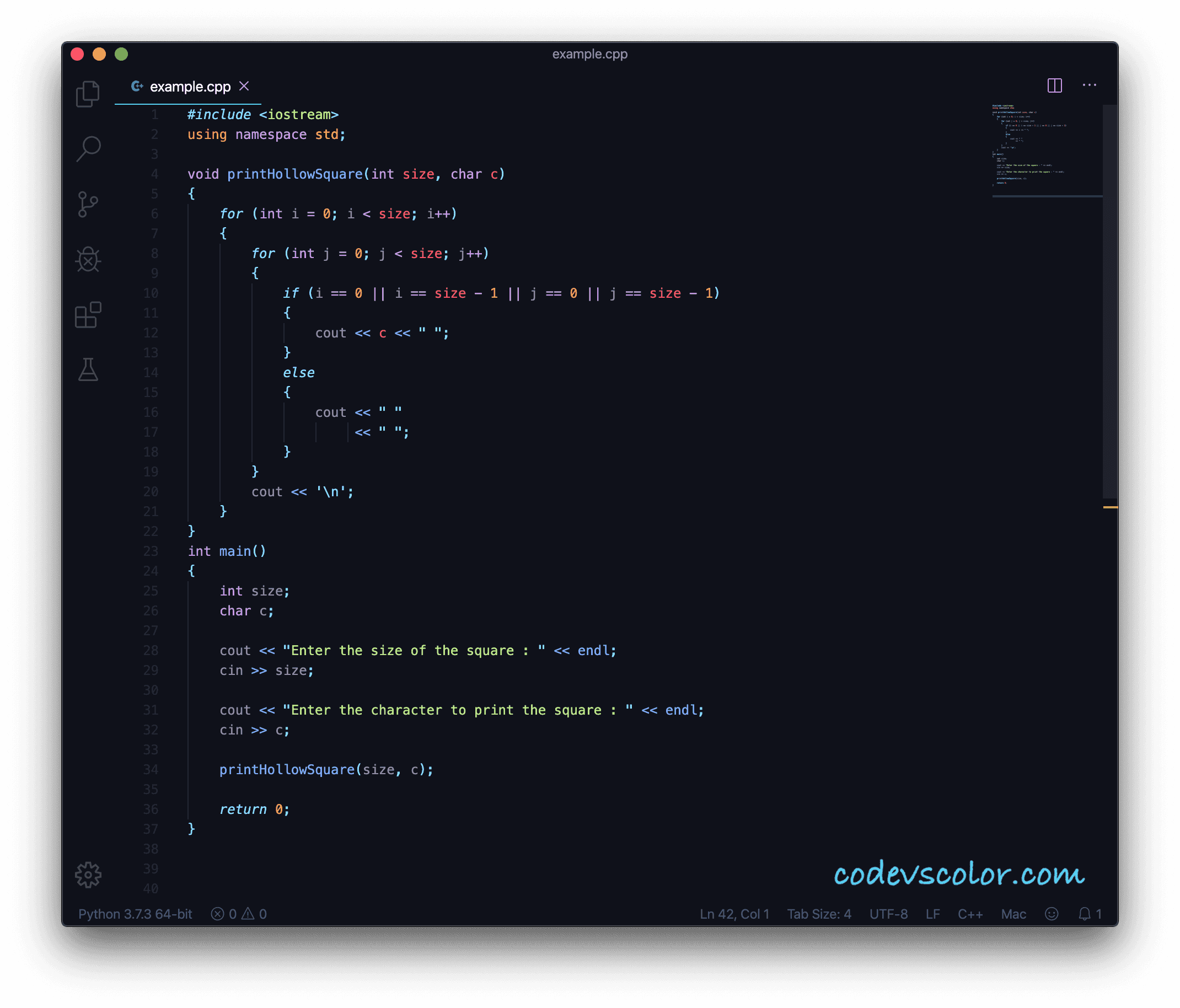Viewport: 1180px width, 1008px height.
Task: Click the smiley feedback icon
Action: pyautogui.click(x=1052, y=914)
